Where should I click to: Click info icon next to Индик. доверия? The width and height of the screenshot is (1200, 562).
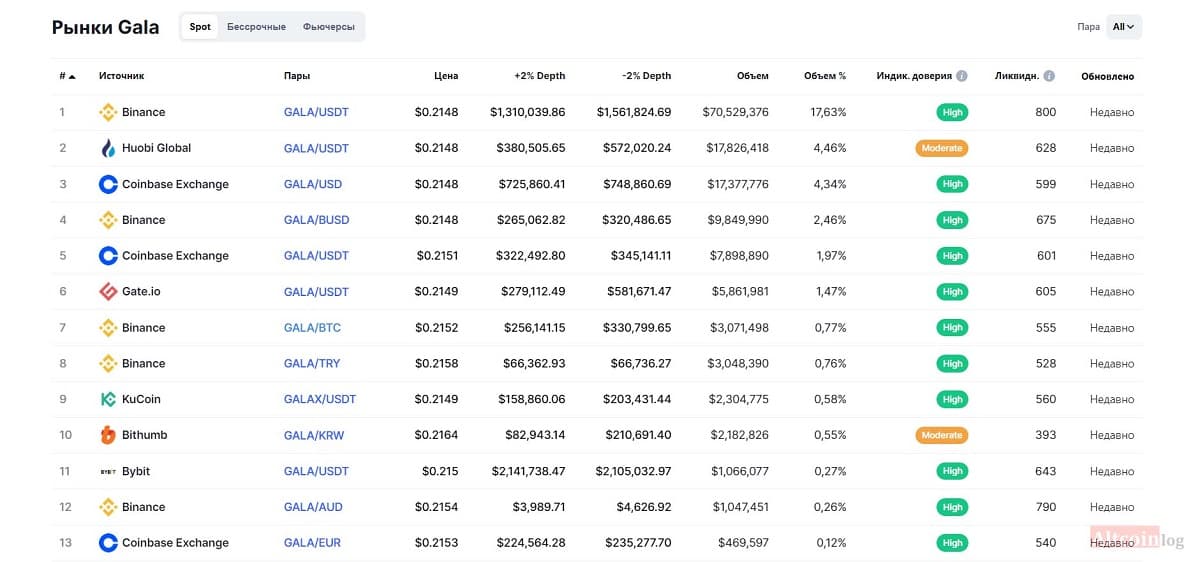(962, 76)
